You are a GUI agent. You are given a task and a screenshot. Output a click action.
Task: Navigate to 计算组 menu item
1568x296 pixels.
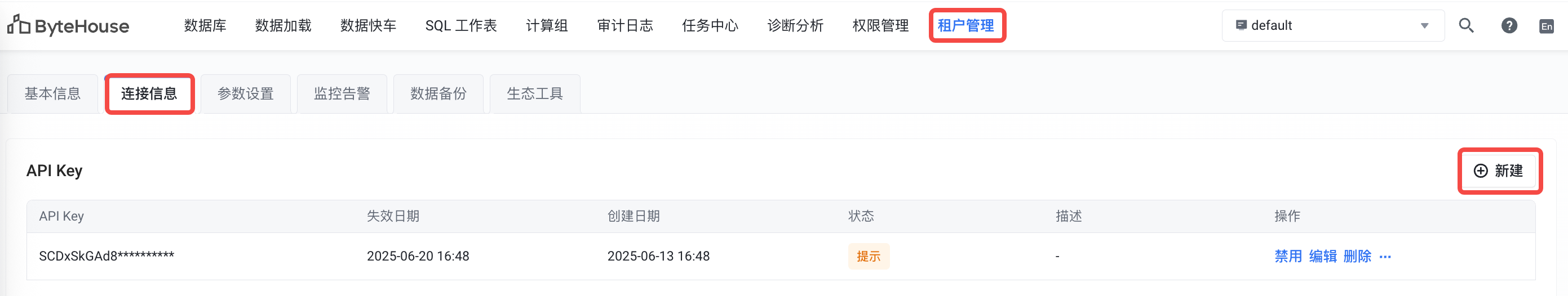547,25
